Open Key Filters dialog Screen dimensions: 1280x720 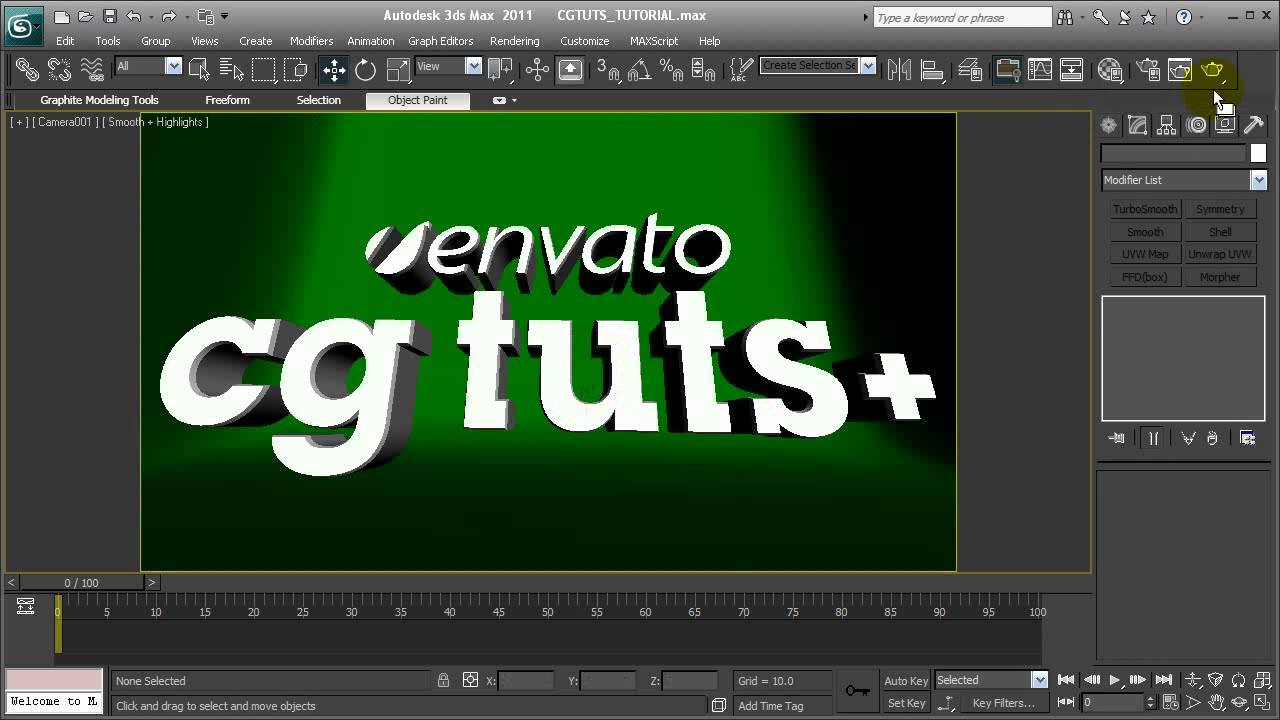[x=1003, y=703]
